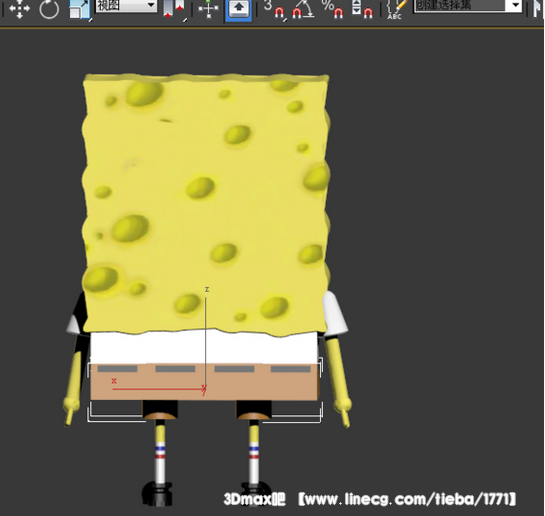Toggle Percent Snap
The height and width of the screenshot is (516, 545).
(332, 9)
